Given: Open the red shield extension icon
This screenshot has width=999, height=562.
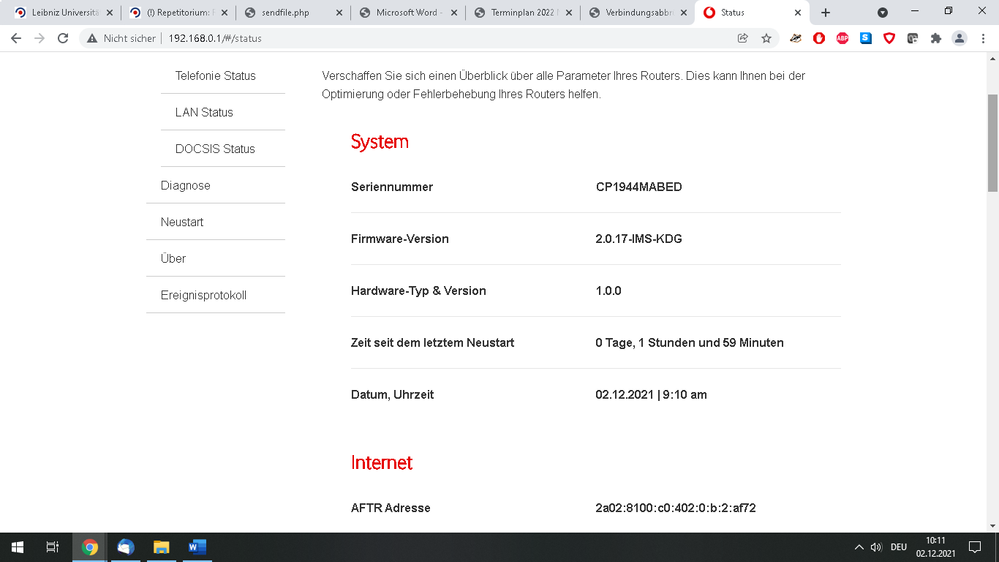Looking at the screenshot, I should pyautogui.click(x=889, y=38).
